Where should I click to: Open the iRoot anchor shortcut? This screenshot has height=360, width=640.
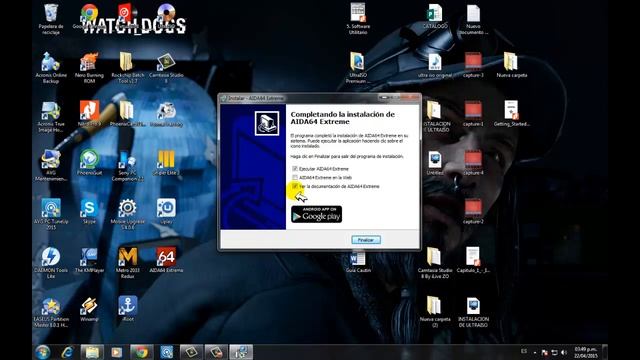pos(127,308)
